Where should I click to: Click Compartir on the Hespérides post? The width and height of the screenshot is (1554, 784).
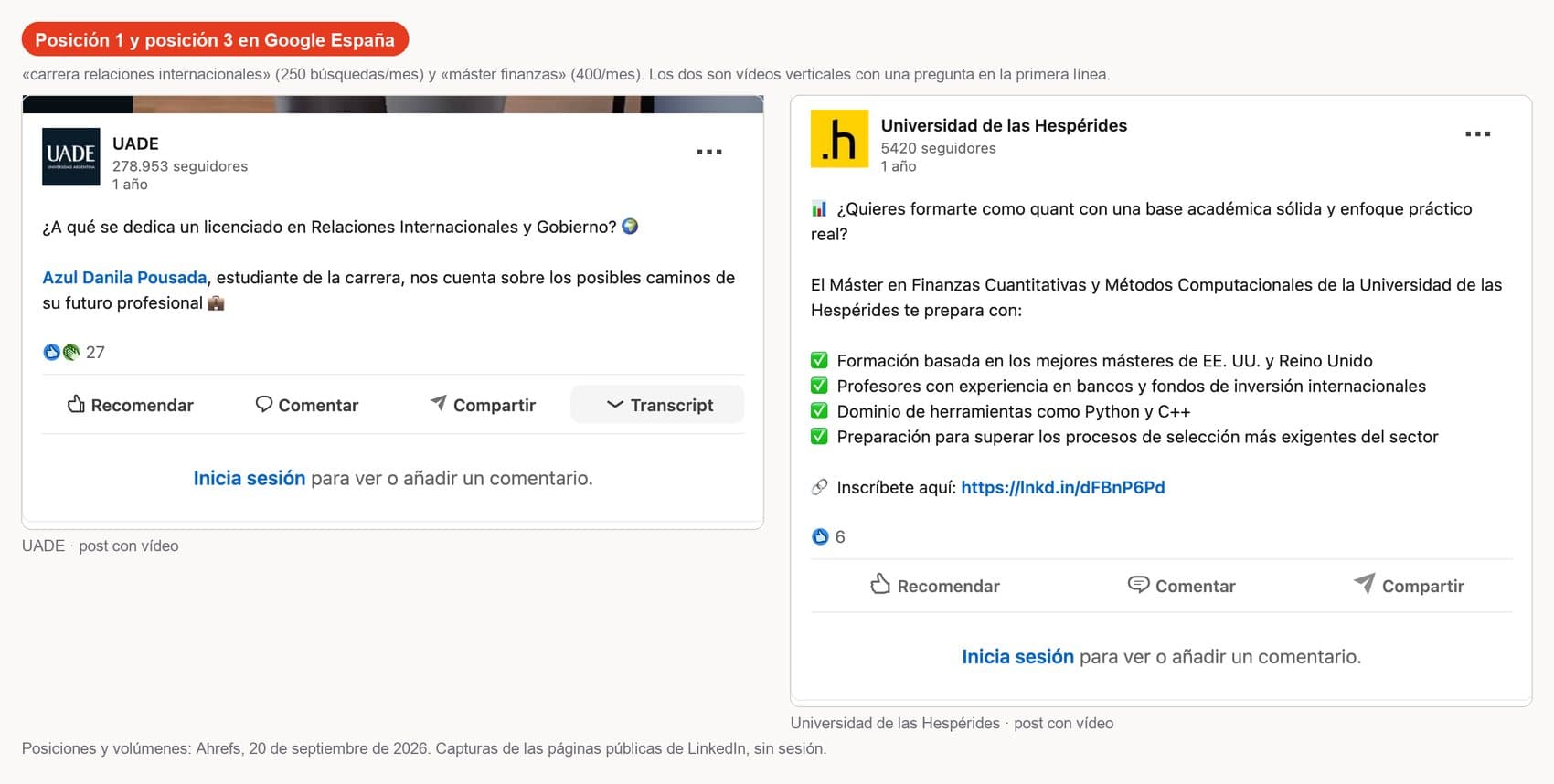[1409, 586]
